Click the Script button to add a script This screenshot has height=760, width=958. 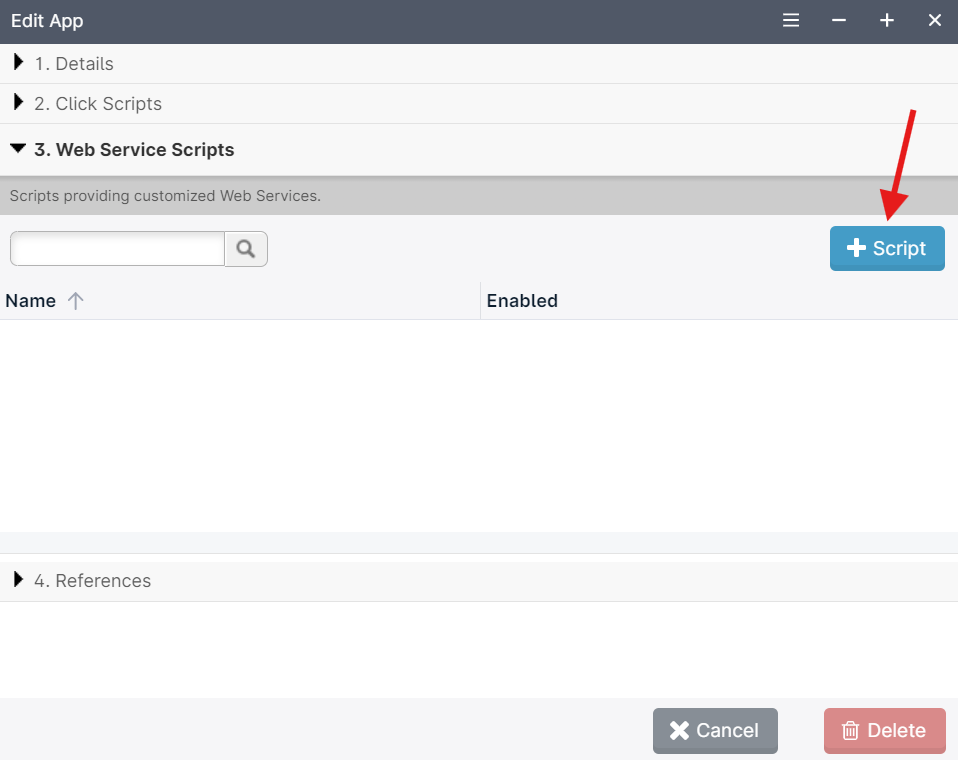(x=887, y=248)
